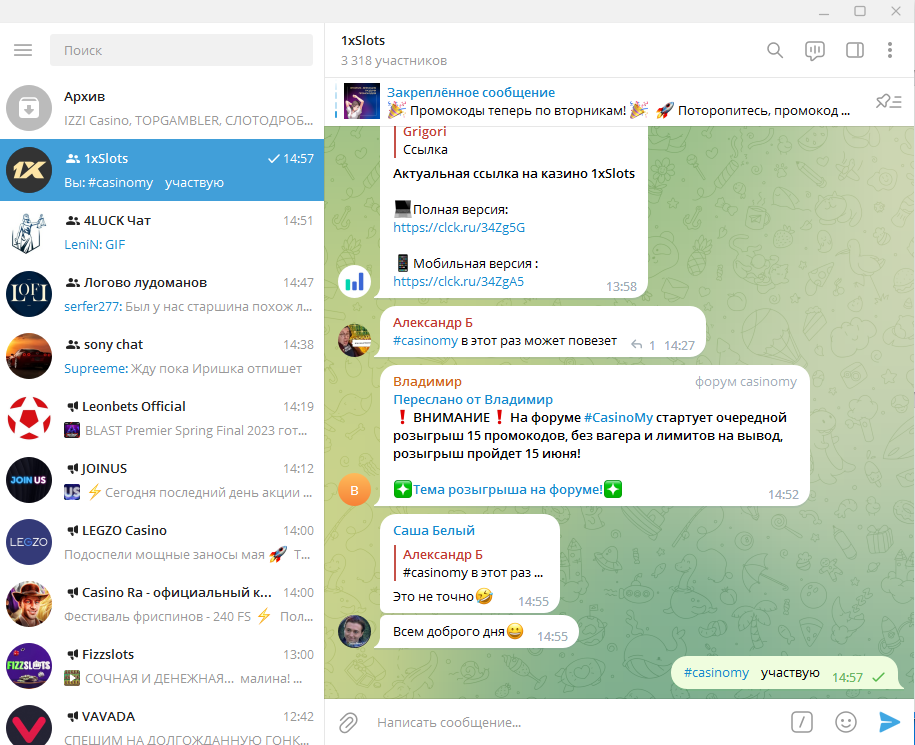Click sender name Владимир in message
This screenshot has width=915, height=745.
click(427, 382)
